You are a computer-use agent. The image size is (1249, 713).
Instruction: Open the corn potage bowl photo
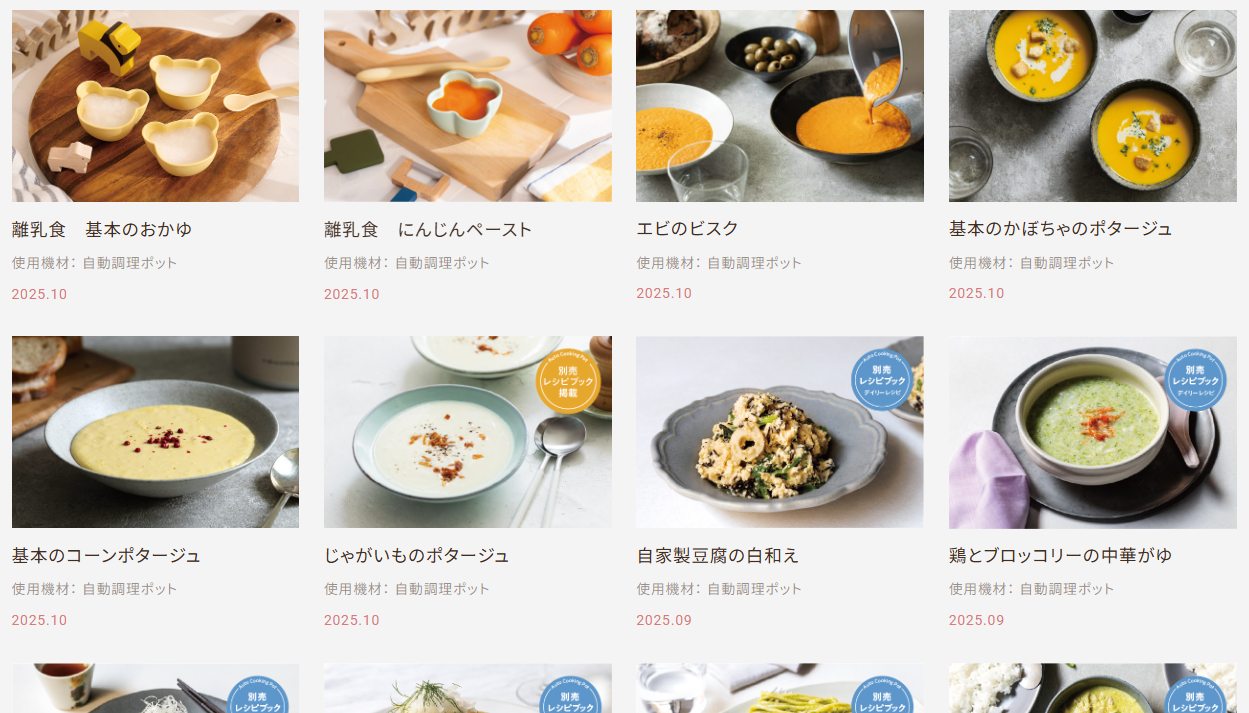[x=155, y=432]
